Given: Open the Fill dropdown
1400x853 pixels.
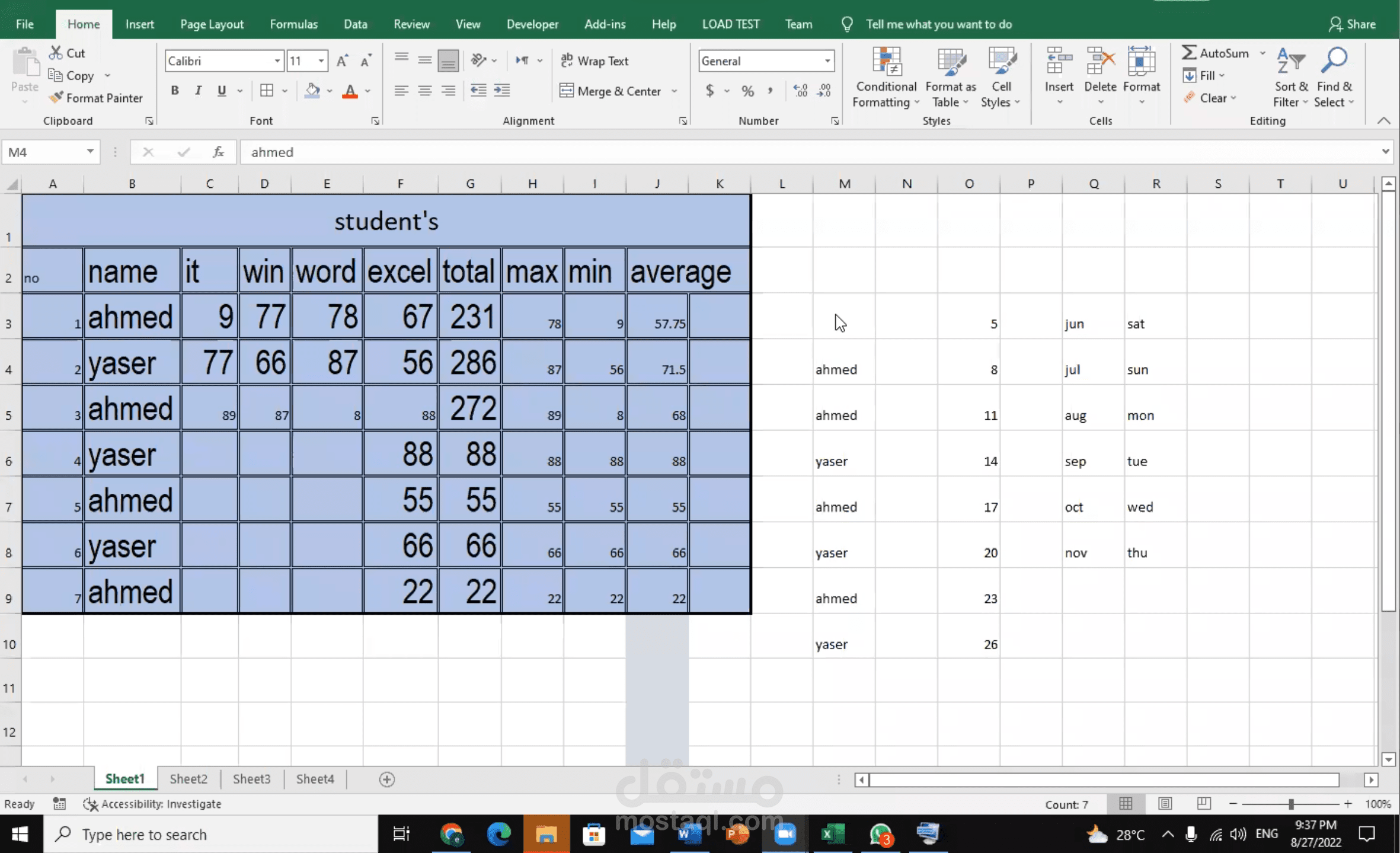Looking at the screenshot, I should [1204, 75].
